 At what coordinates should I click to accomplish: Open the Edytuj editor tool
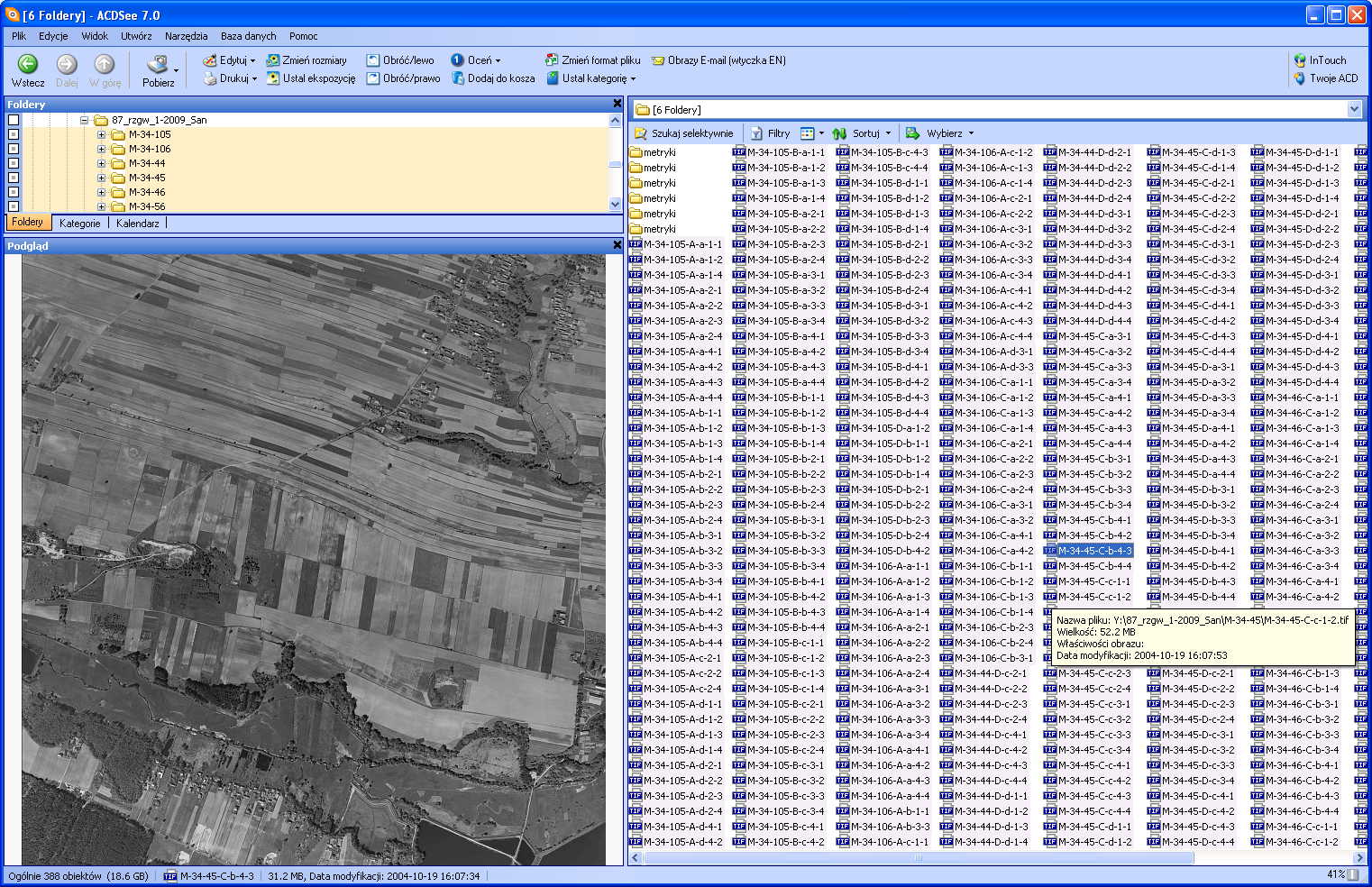click(229, 60)
